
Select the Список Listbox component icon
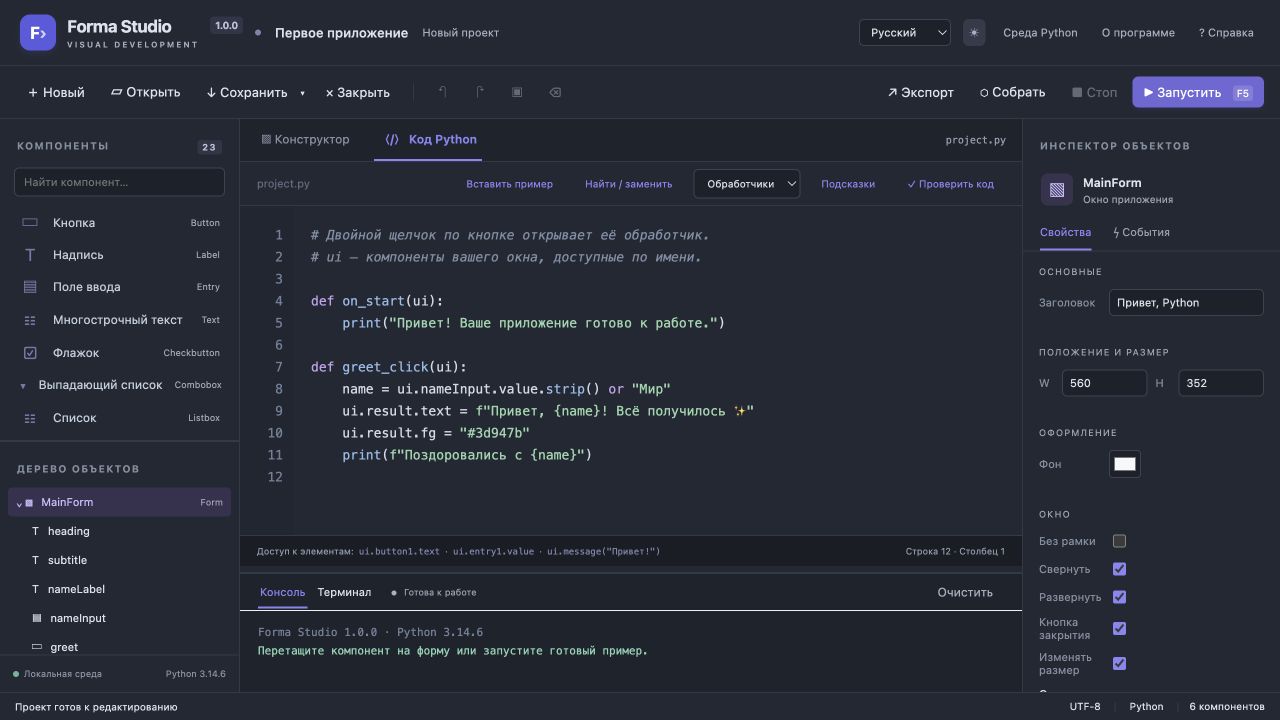click(x=30, y=418)
